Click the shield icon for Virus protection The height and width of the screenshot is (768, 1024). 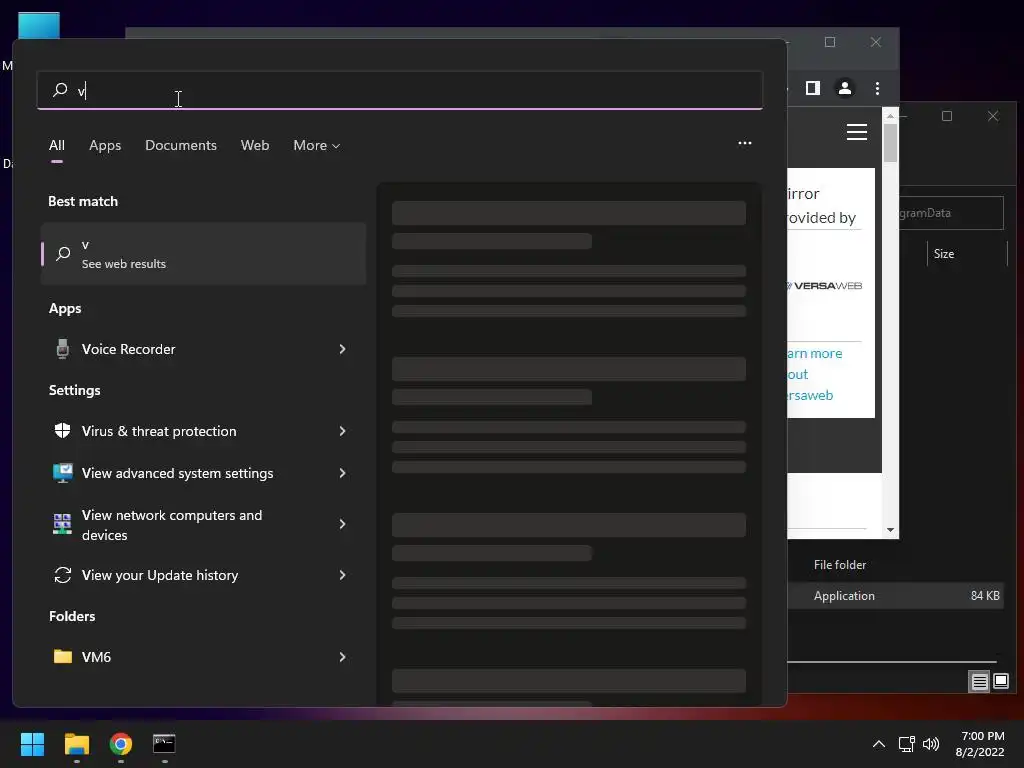(63, 430)
